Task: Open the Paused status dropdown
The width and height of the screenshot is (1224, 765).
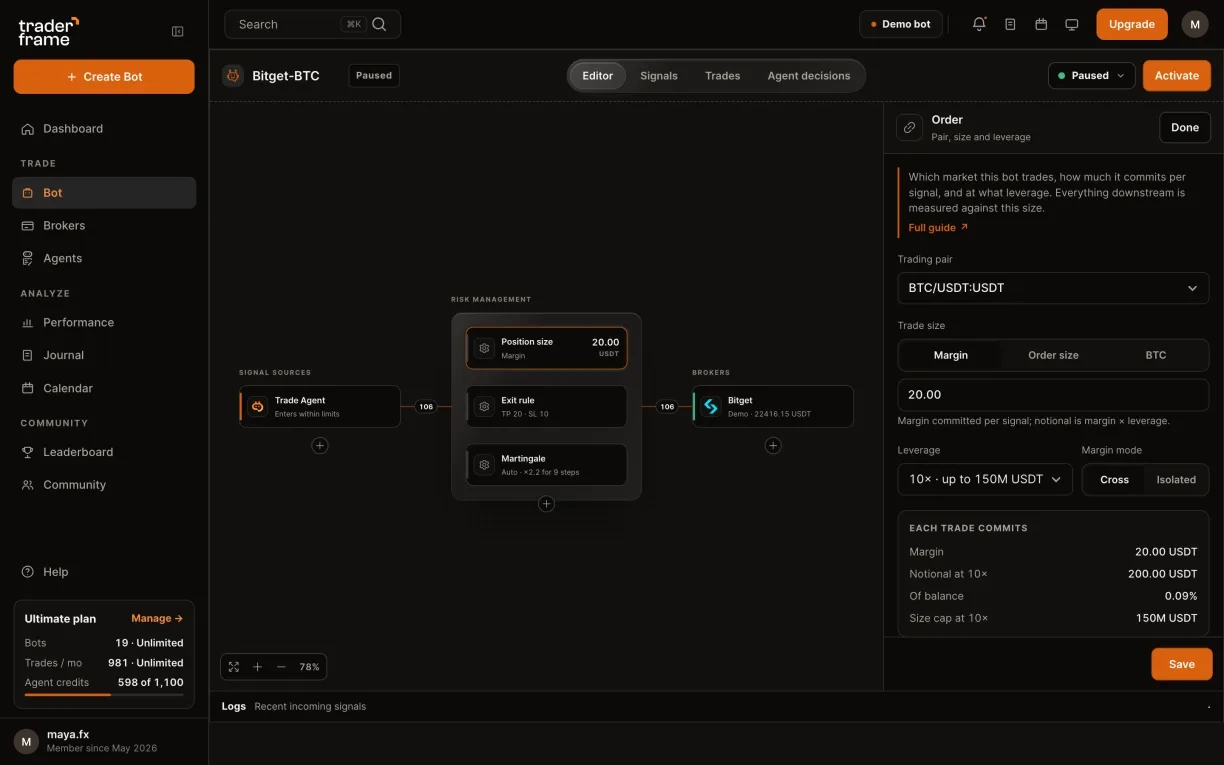Action: coord(1091,75)
